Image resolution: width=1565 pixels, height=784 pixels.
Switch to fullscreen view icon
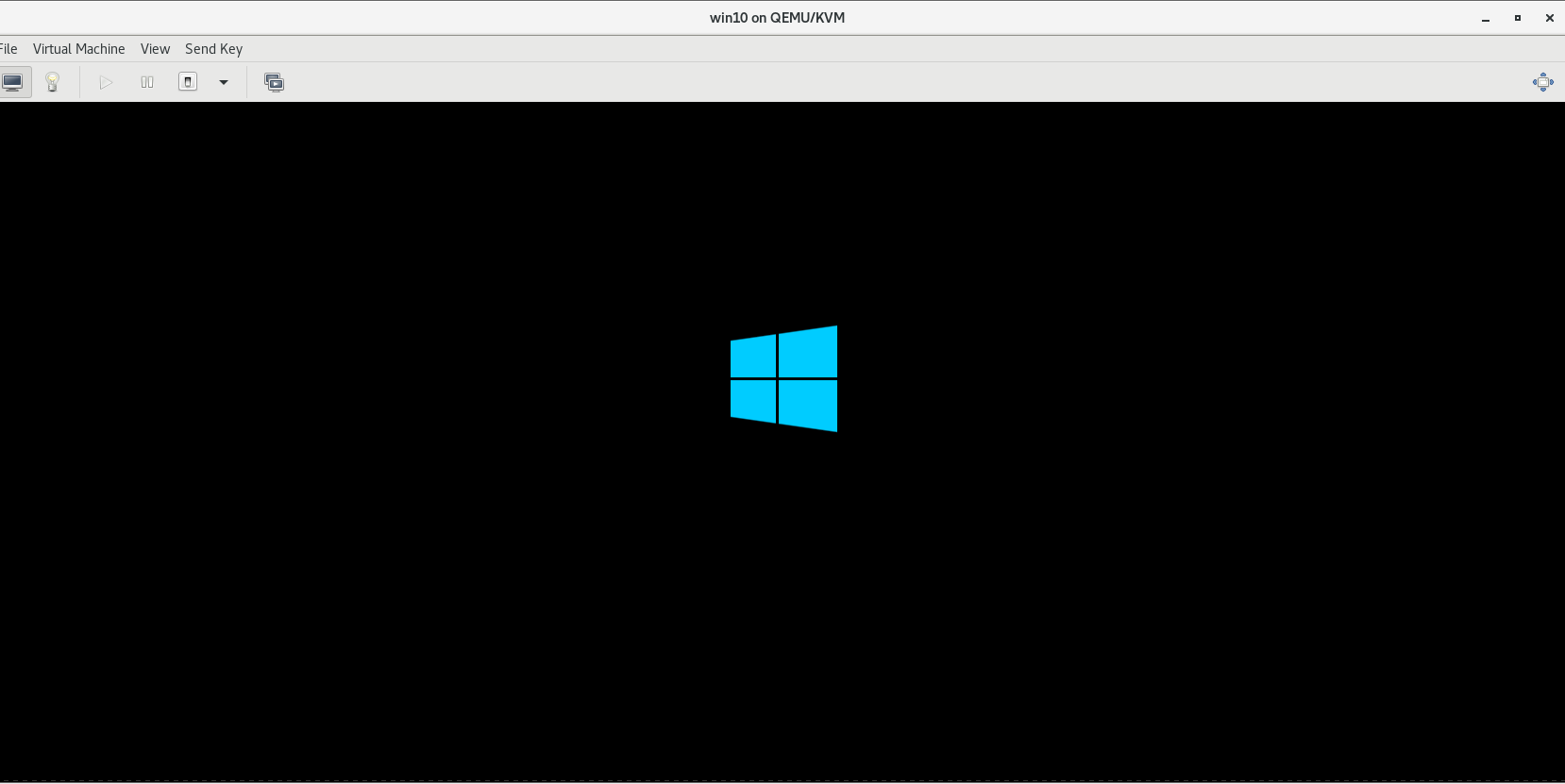pos(1543,82)
